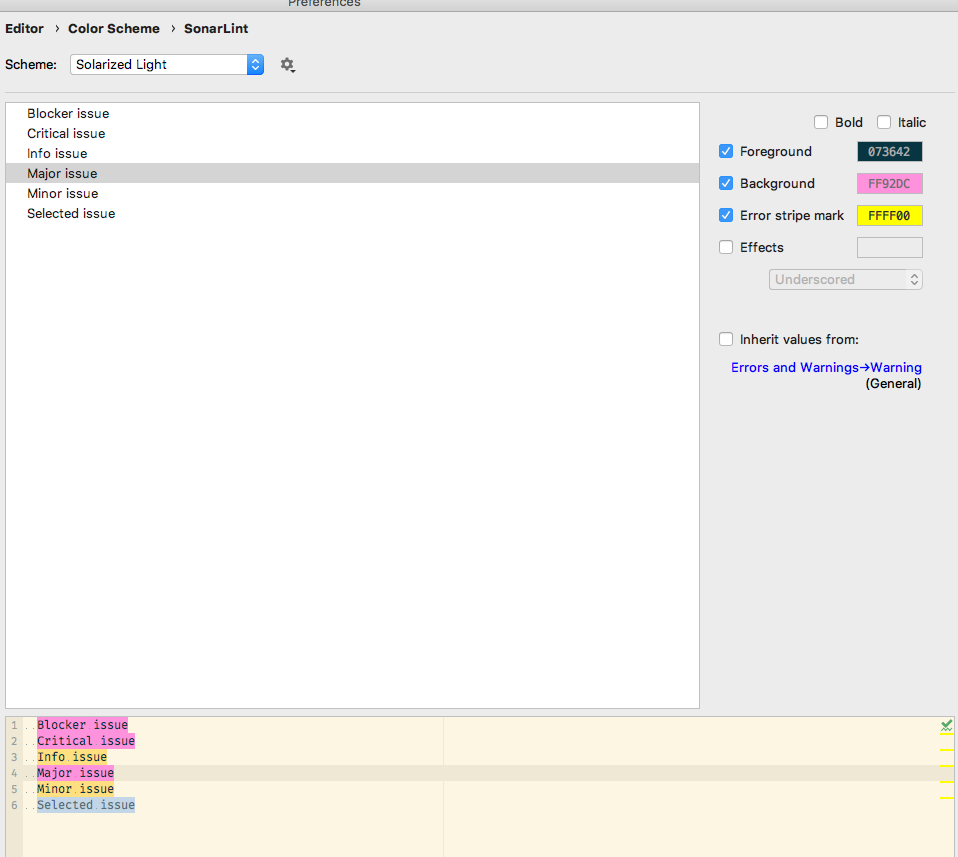This screenshot has height=857, width=958.
Task: Select Minor issue in the list
Action: 353,194
